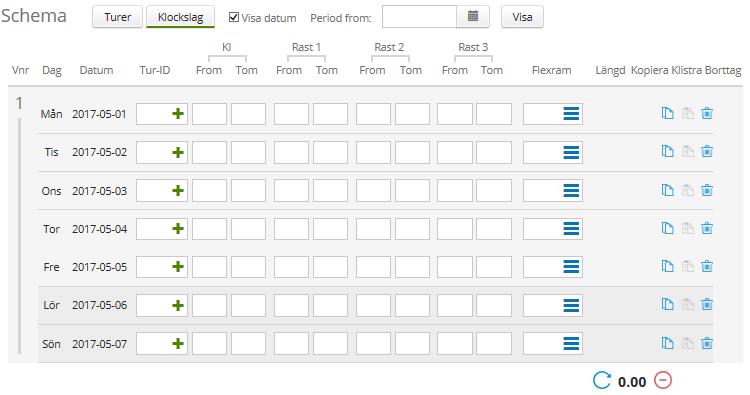This screenshot has width=750, height=395.
Task: Open Flexram list menu on Mån row
Action: pyautogui.click(x=571, y=114)
